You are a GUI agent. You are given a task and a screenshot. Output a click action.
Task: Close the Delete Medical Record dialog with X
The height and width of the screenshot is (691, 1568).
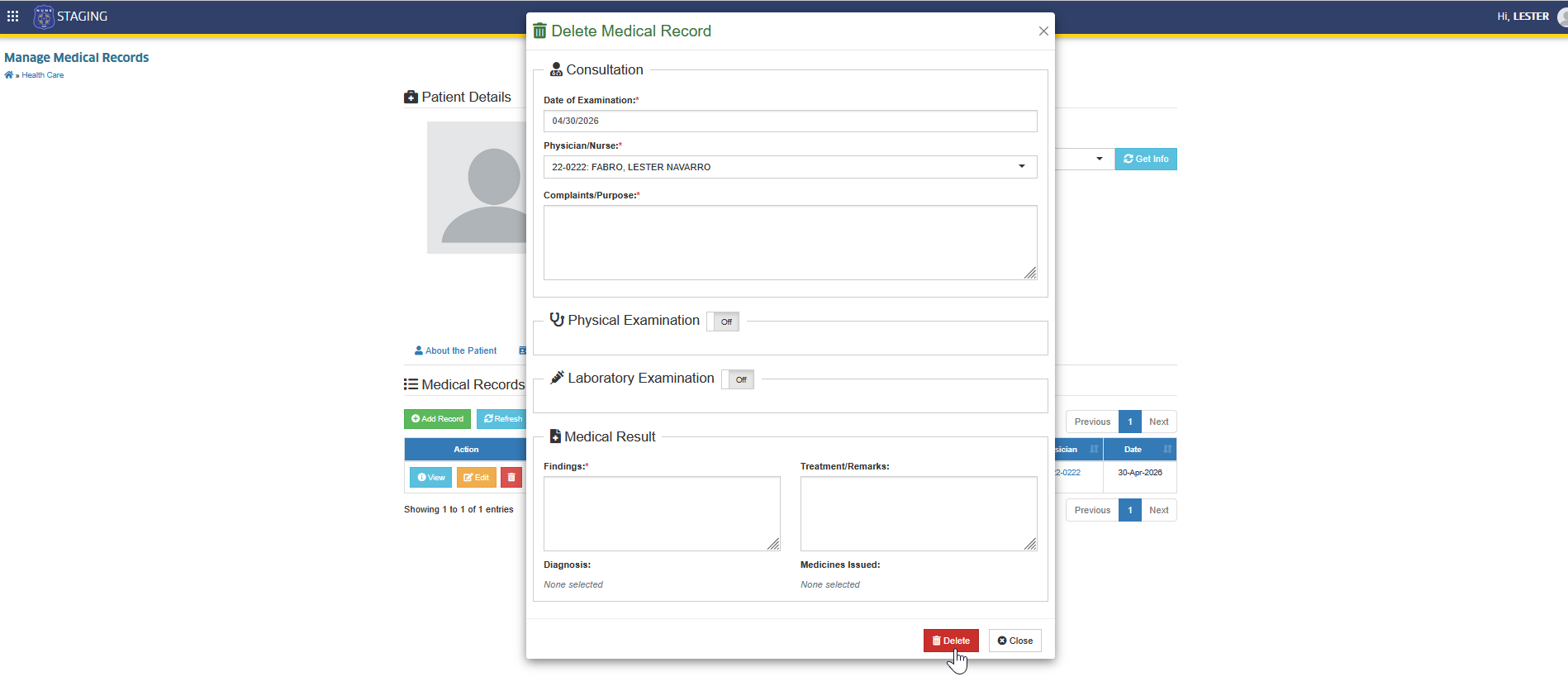coord(1043,31)
